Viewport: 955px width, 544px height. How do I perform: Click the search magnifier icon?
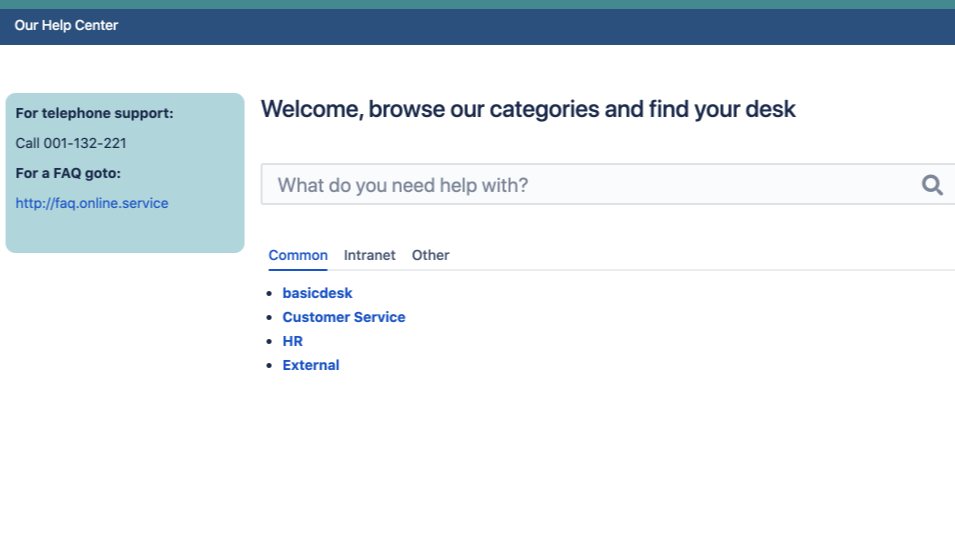932,185
